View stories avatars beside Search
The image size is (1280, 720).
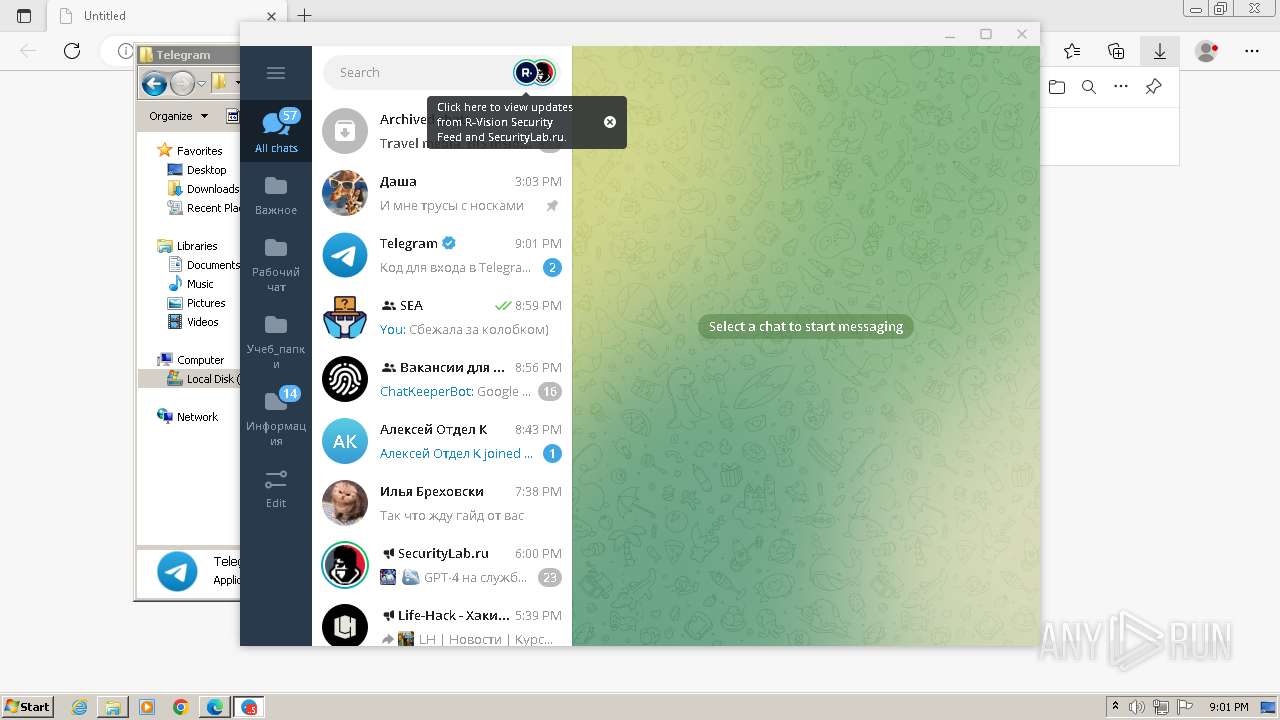pos(534,72)
